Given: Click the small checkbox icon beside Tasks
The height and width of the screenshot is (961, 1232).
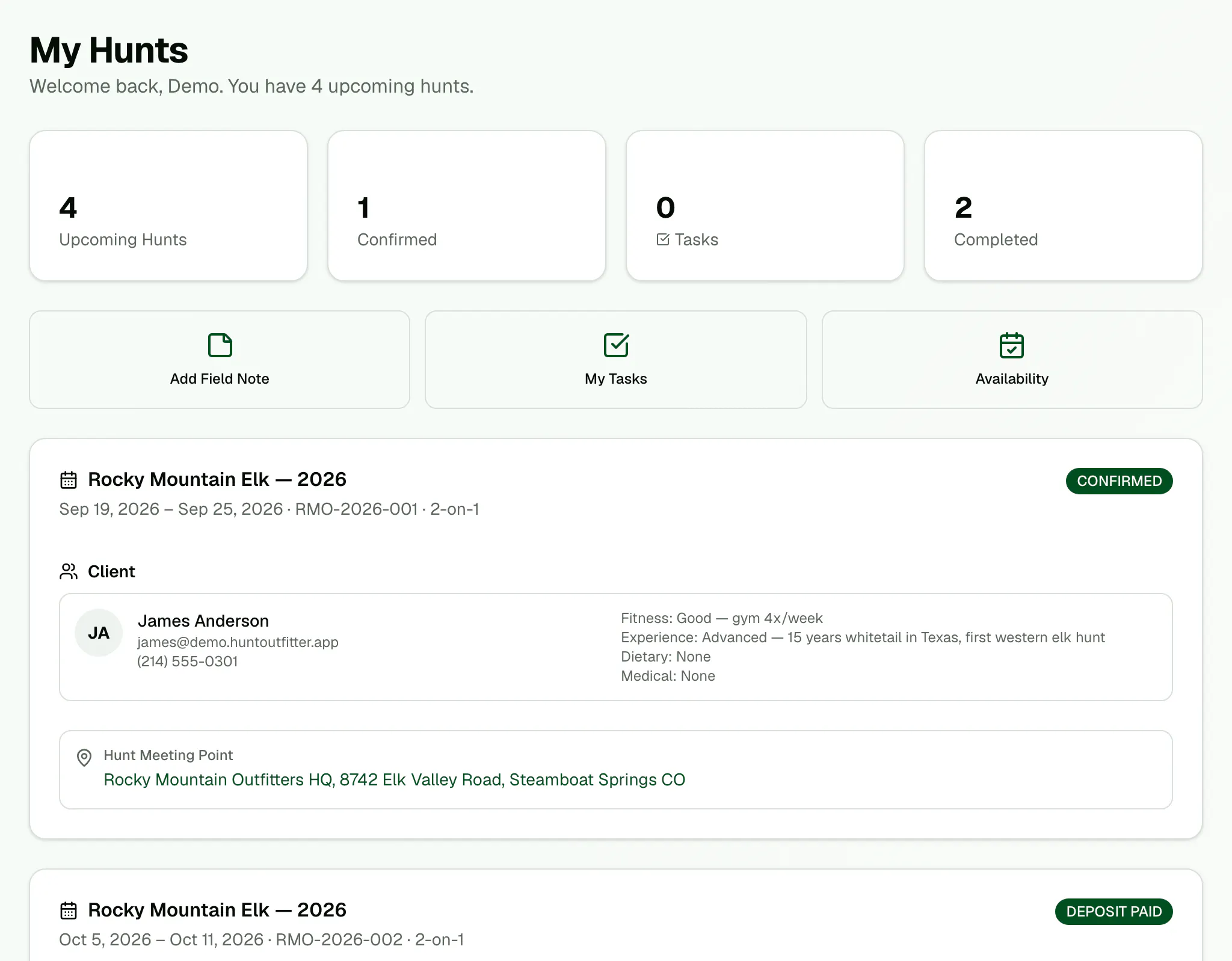Looking at the screenshot, I should (x=663, y=239).
